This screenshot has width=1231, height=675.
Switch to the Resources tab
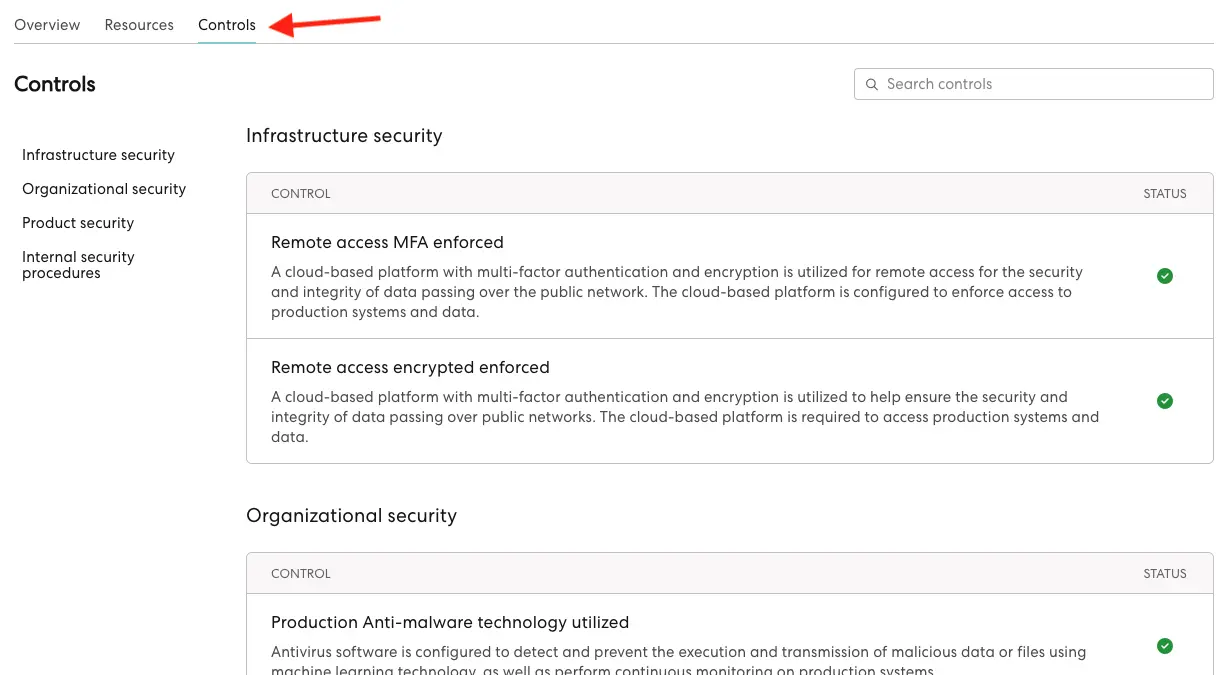click(139, 25)
